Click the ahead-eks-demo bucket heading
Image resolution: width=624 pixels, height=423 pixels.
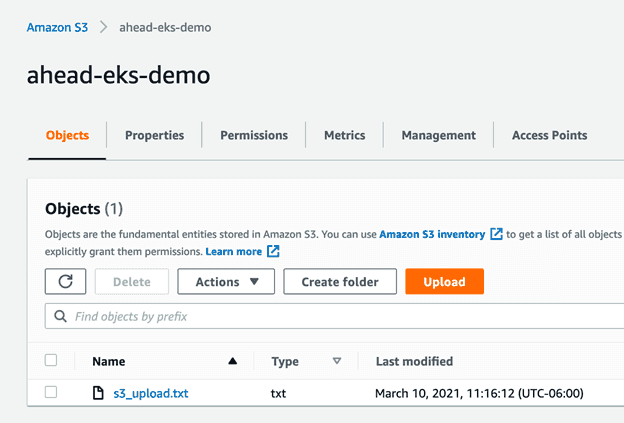tap(118, 74)
